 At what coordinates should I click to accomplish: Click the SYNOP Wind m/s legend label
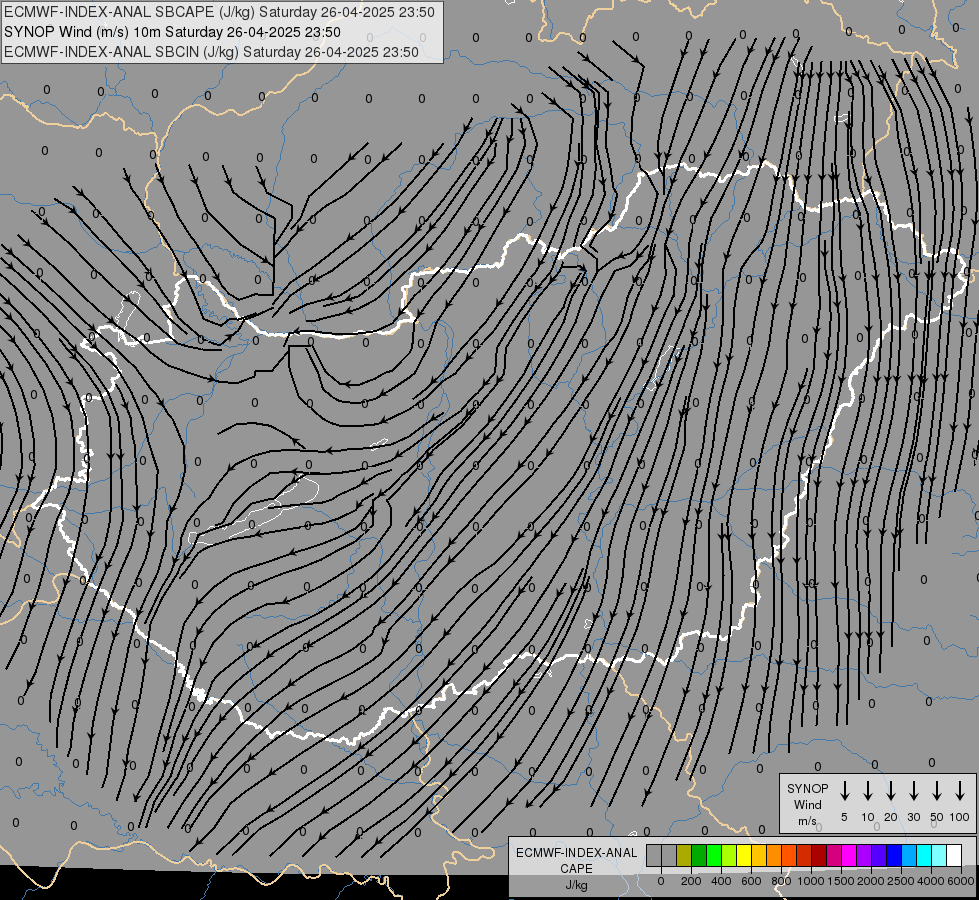[x=807, y=804]
